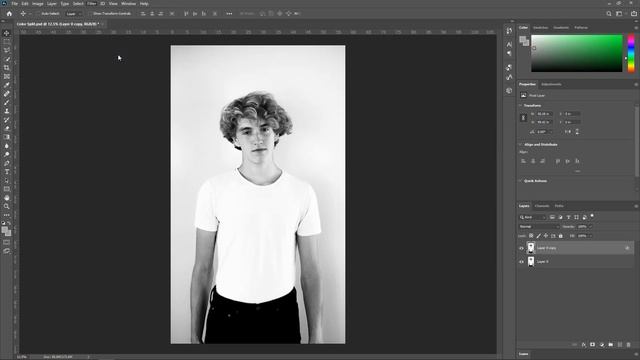Add a layer mask to the layer
640x360 pixels.
[592, 345]
